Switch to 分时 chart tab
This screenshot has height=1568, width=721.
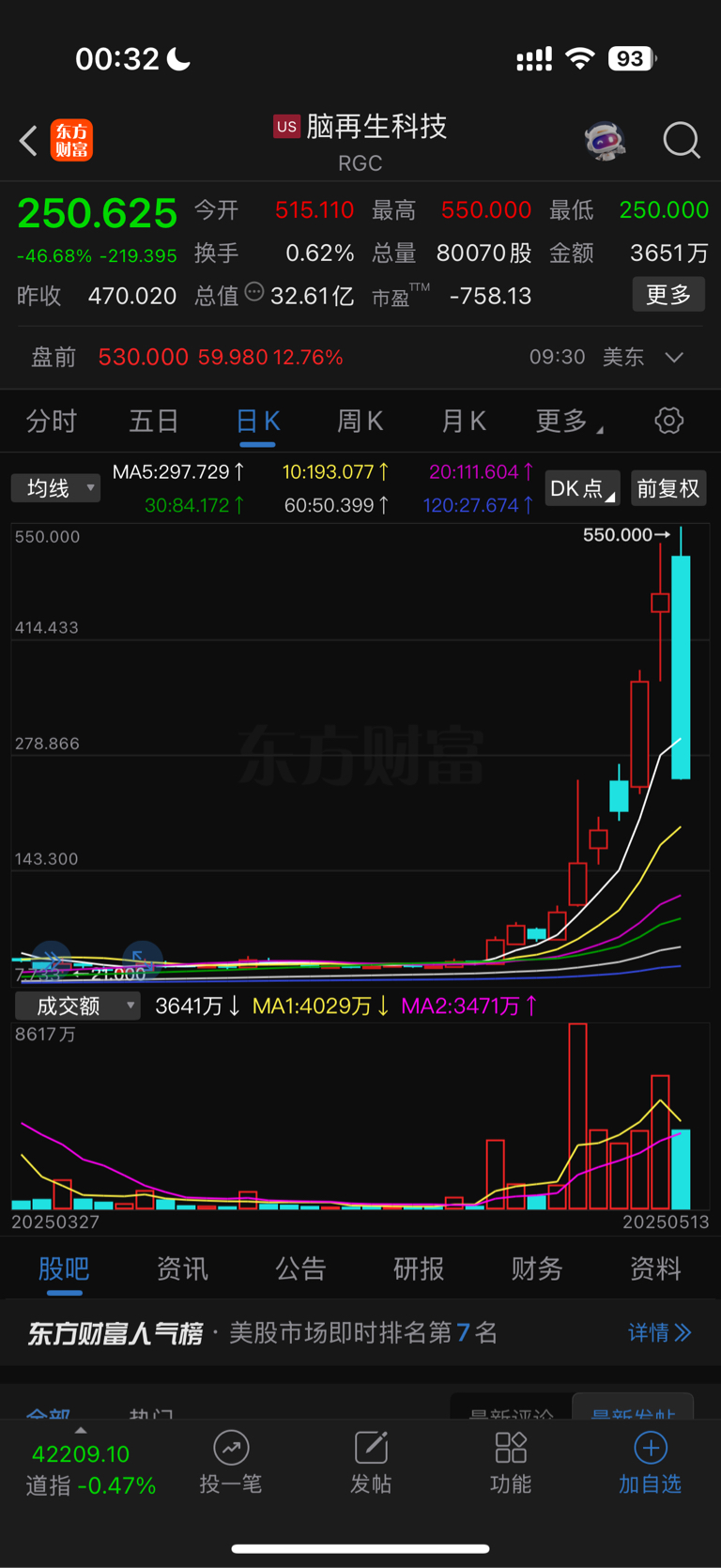[x=52, y=422]
